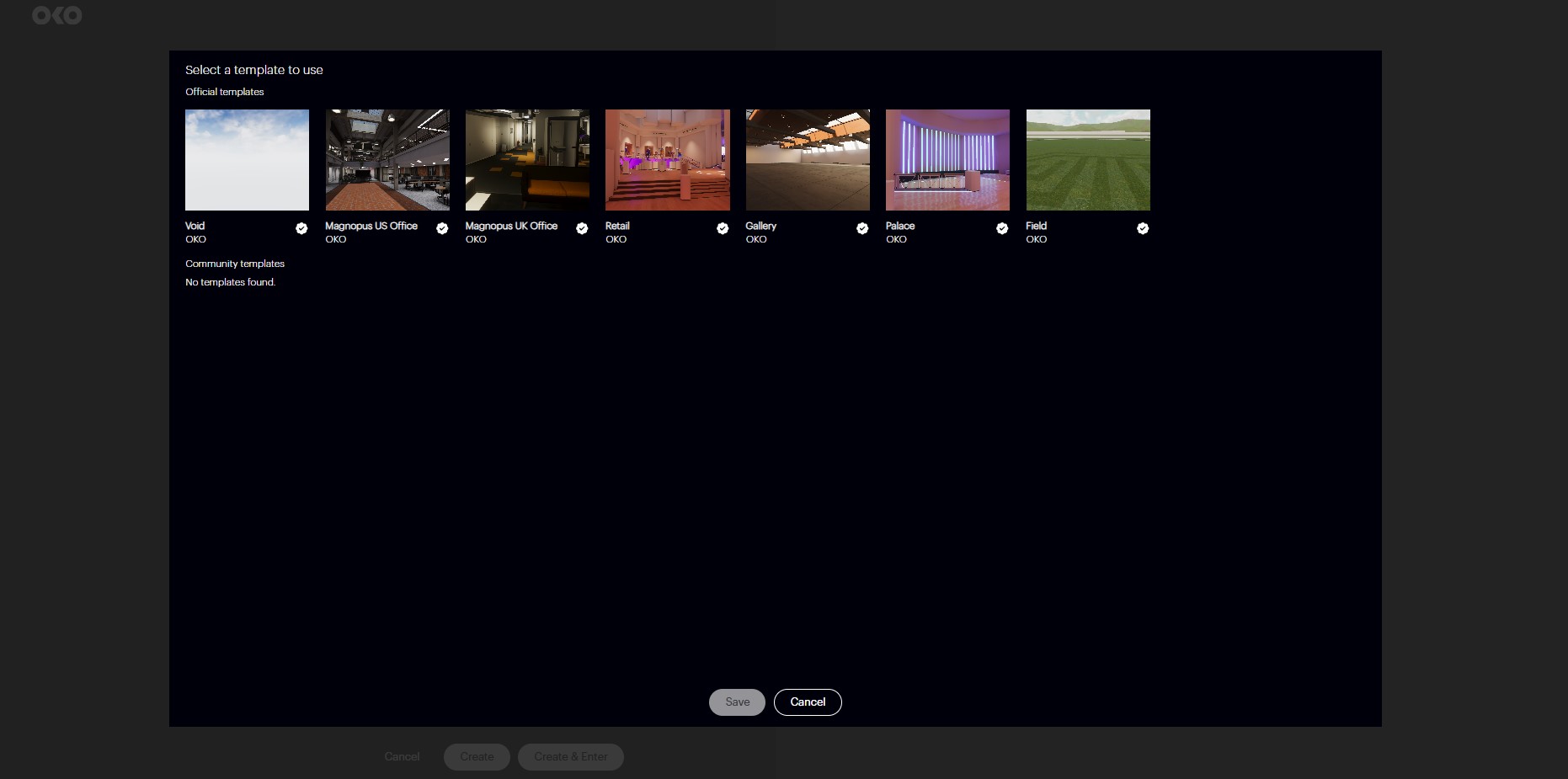Screen dimensions: 1568x779
Task: Choose the Magnopus US Office thumbnail
Action: (x=387, y=160)
